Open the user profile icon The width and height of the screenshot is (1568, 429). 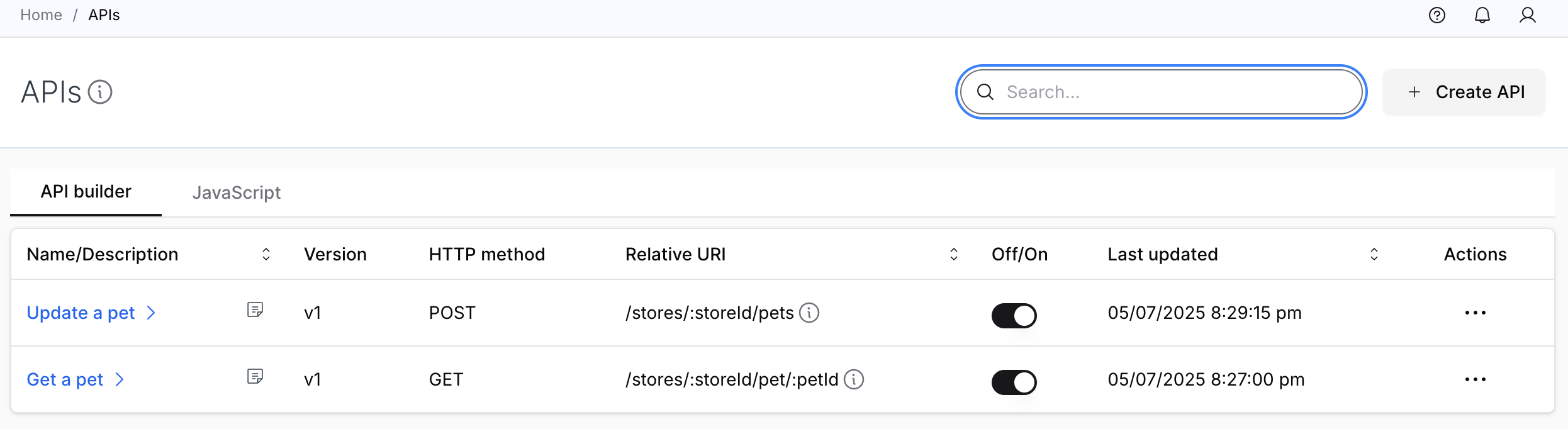click(x=1528, y=15)
